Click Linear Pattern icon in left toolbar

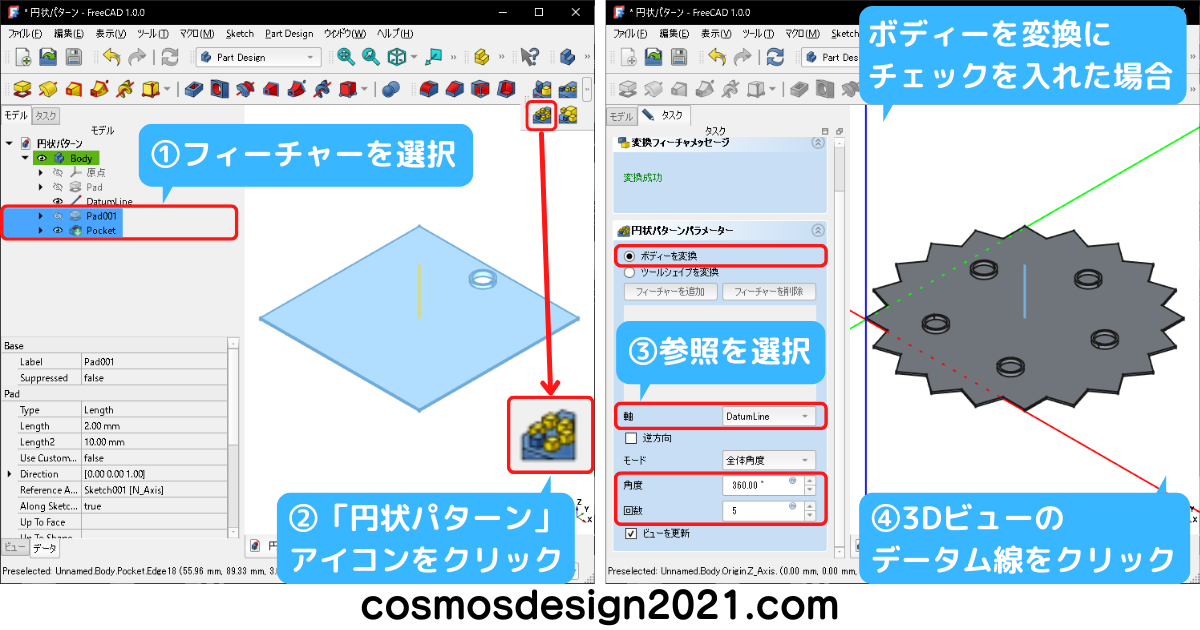pos(568,89)
